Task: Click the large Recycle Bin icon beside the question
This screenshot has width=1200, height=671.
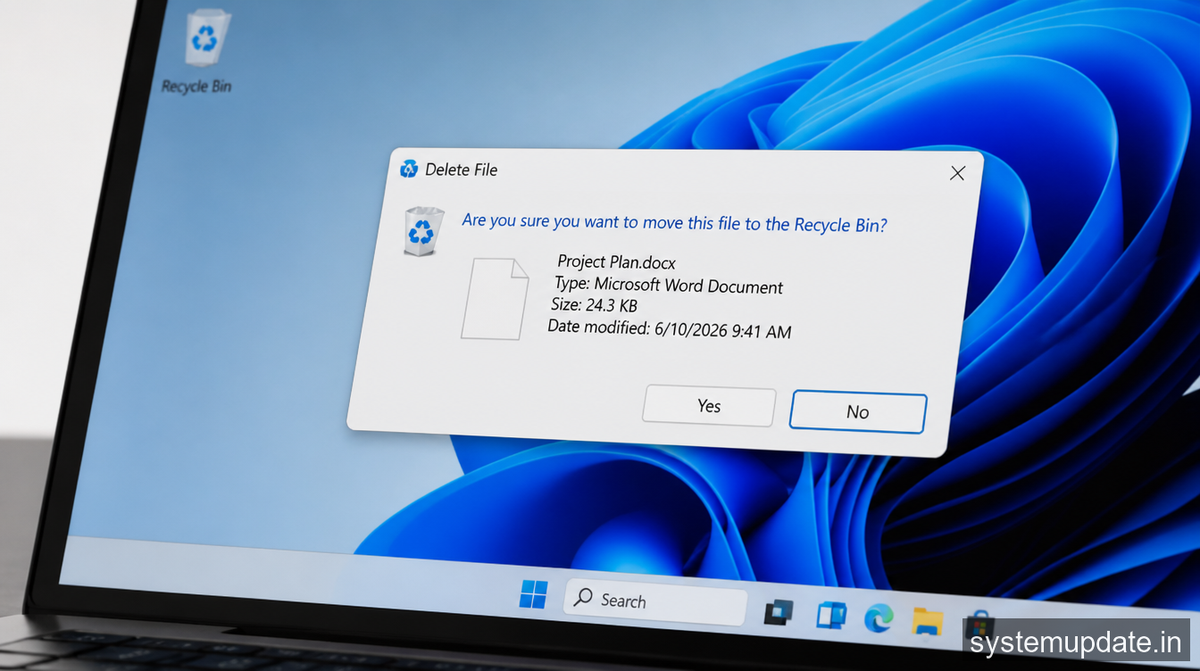Action: coord(424,231)
